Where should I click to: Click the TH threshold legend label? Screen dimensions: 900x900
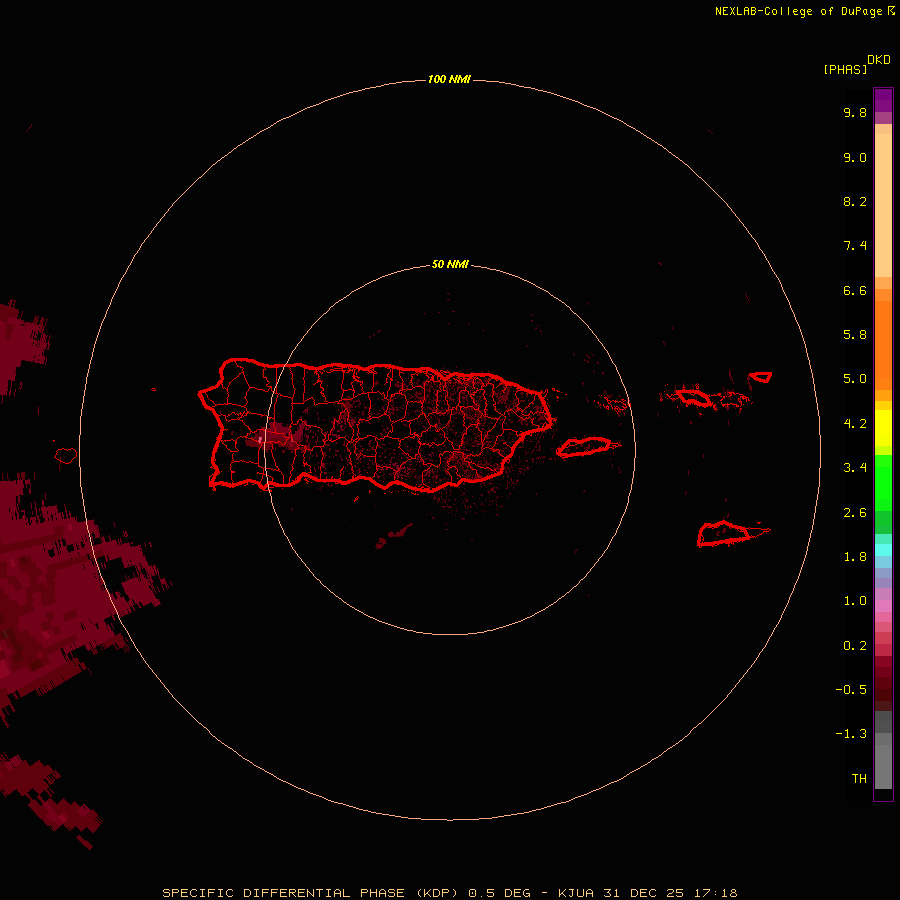[859, 779]
